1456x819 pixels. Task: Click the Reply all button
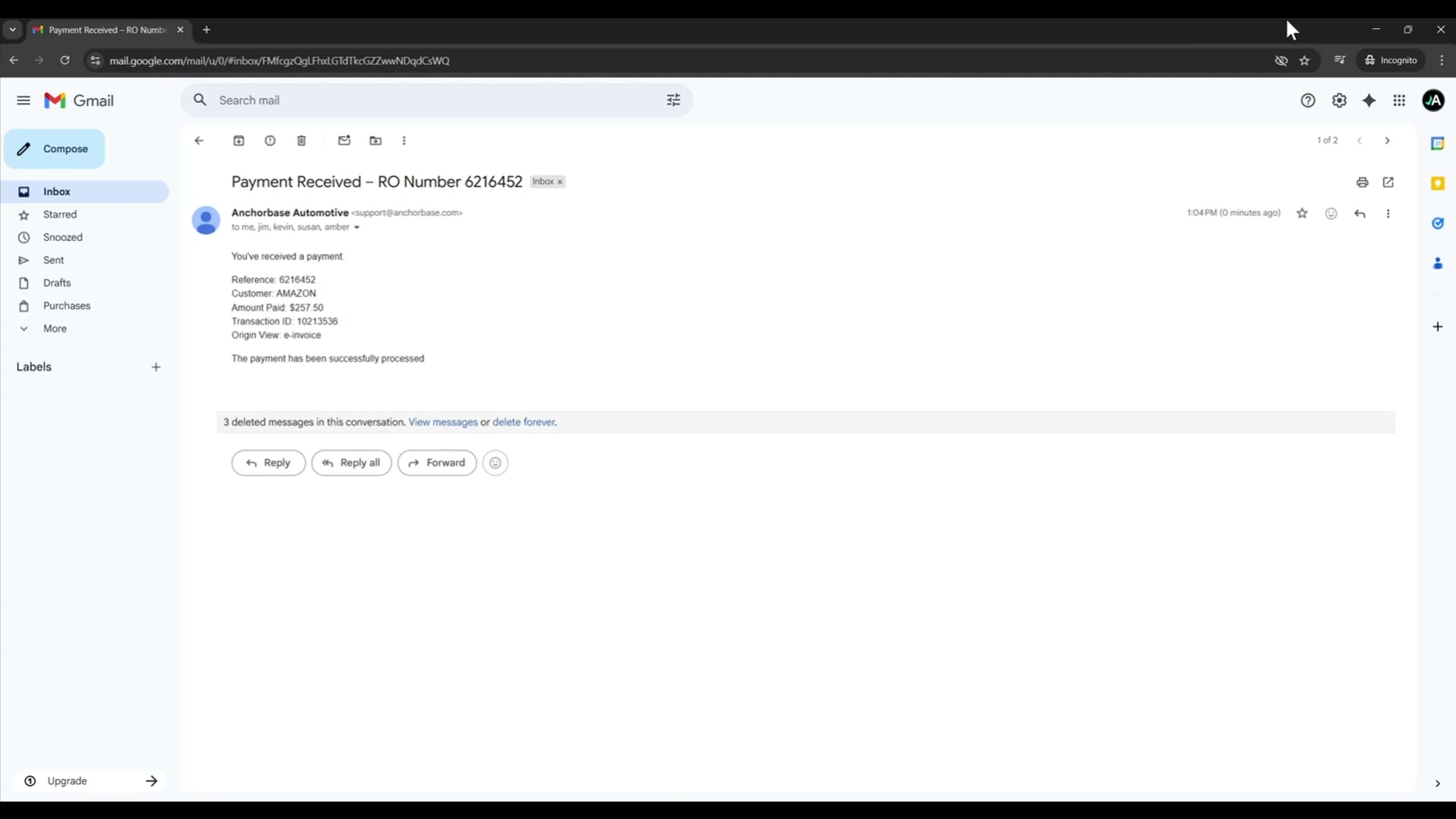tap(351, 463)
